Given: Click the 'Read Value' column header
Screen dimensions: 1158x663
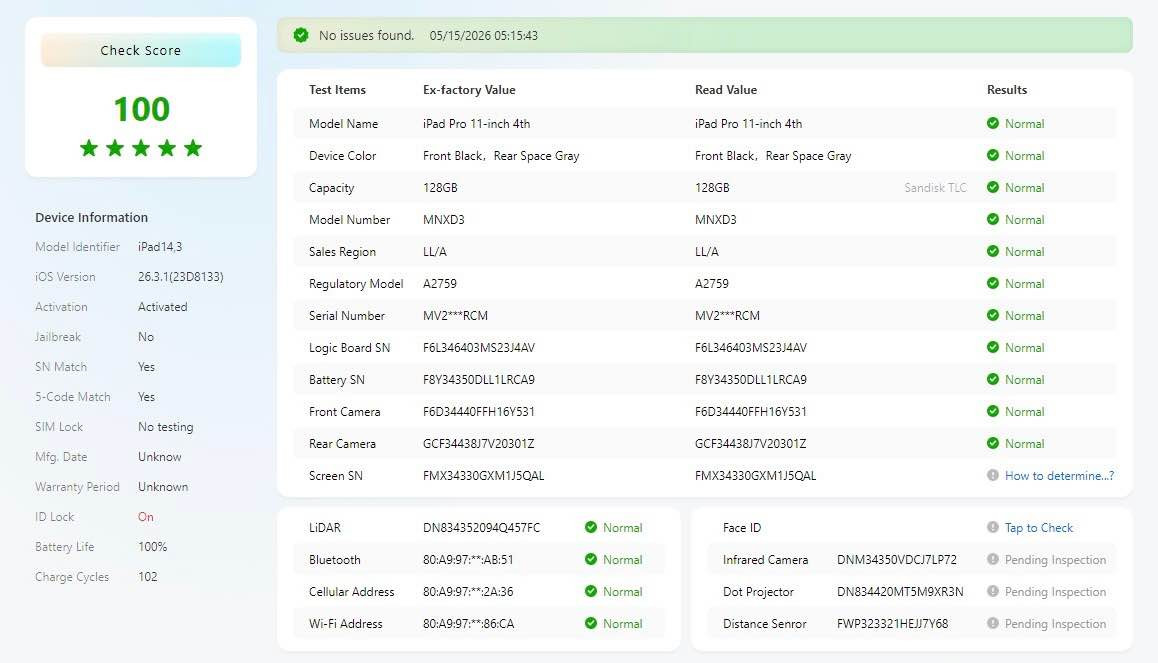Looking at the screenshot, I should coord(725,89).
